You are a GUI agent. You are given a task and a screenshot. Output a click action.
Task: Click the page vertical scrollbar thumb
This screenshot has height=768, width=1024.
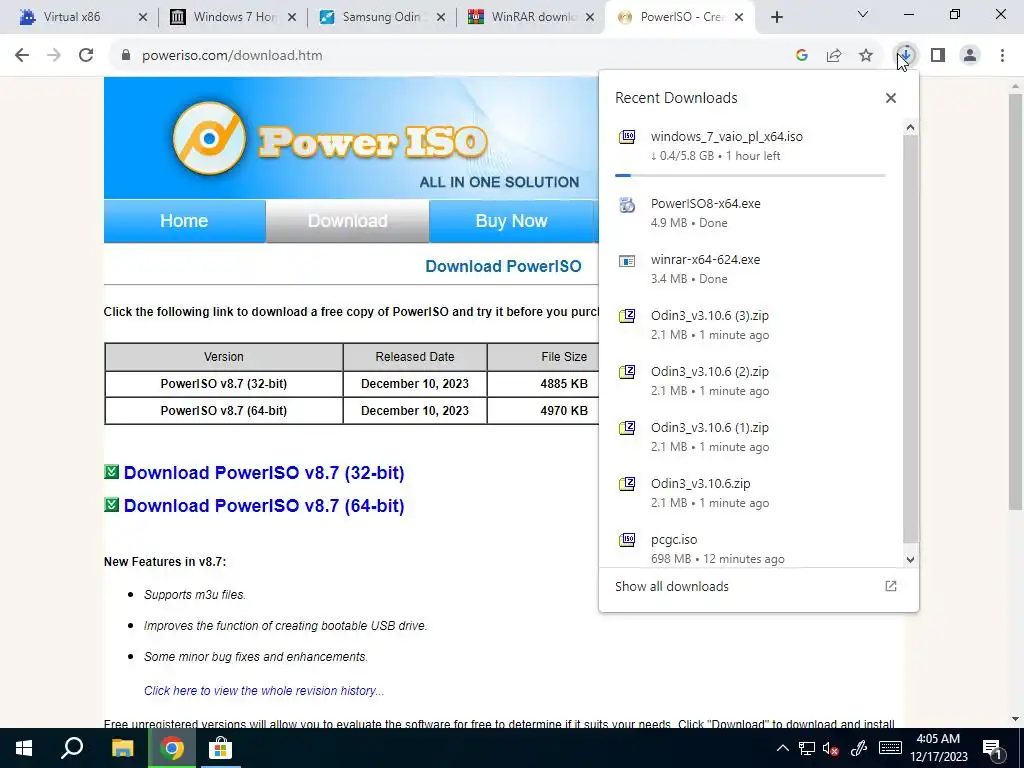tap(1015, 300)
